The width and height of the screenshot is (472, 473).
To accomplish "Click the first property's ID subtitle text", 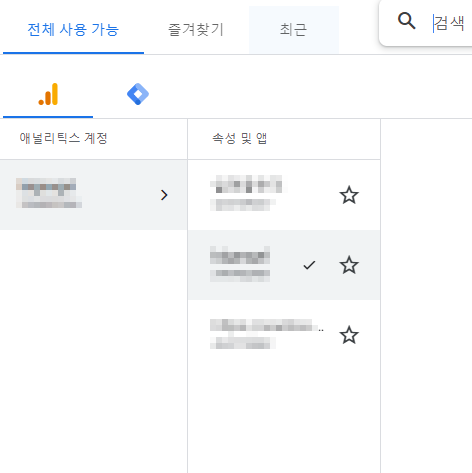I will [x=243, y=205].
